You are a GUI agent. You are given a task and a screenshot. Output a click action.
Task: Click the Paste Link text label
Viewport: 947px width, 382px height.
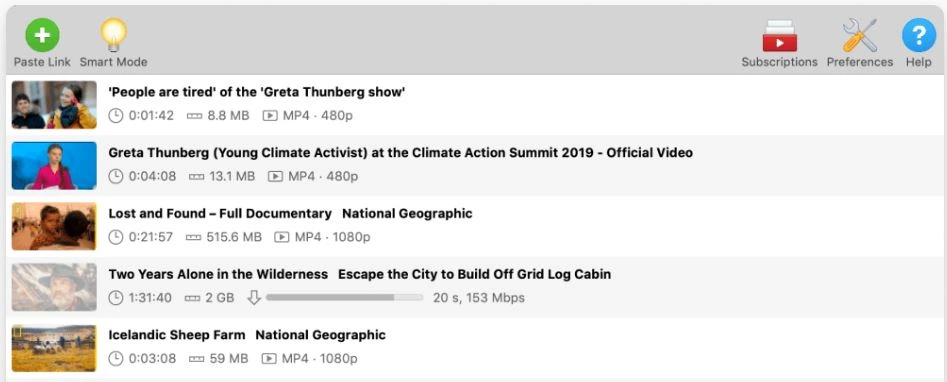42,62
